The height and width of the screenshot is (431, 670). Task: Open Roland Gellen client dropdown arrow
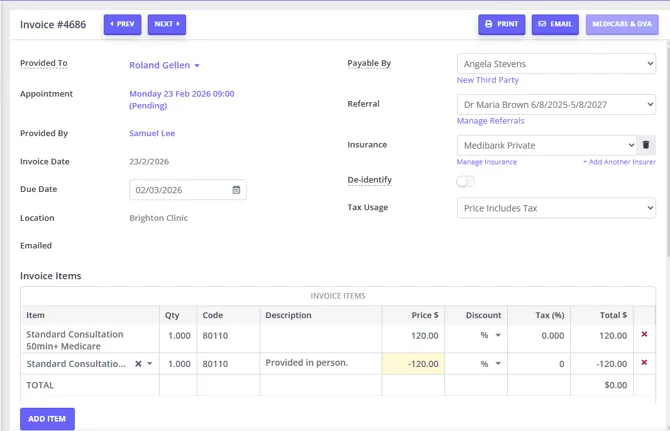tap(197, 65)
